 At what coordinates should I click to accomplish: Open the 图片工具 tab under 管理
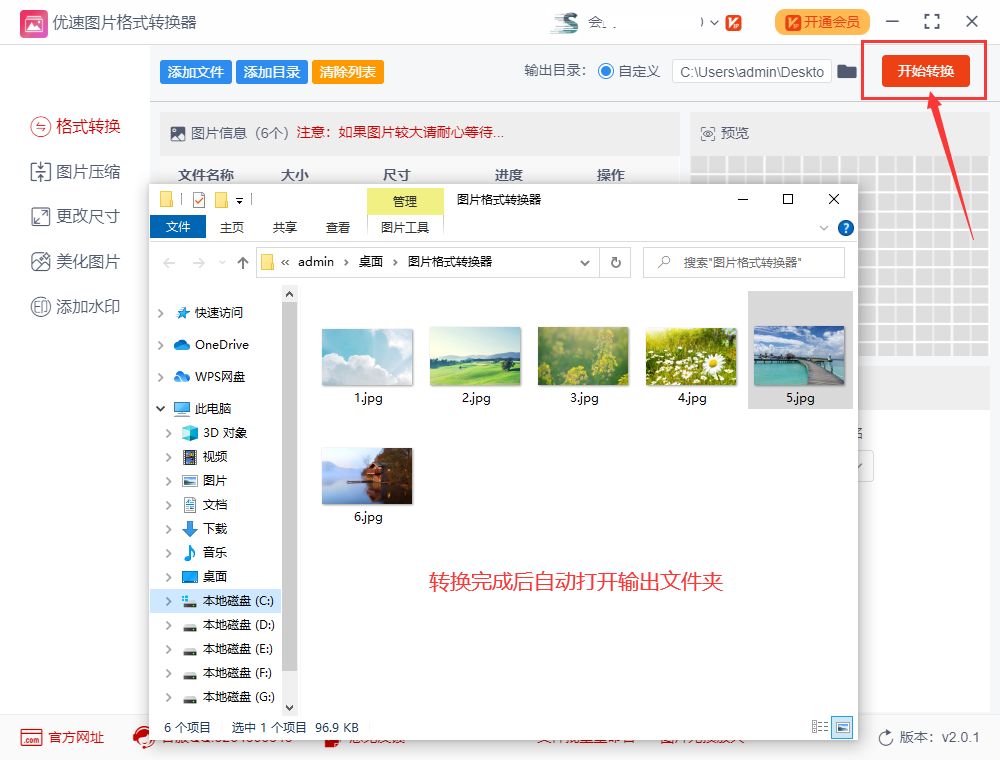pyautogui.click(x=405, y=227)
